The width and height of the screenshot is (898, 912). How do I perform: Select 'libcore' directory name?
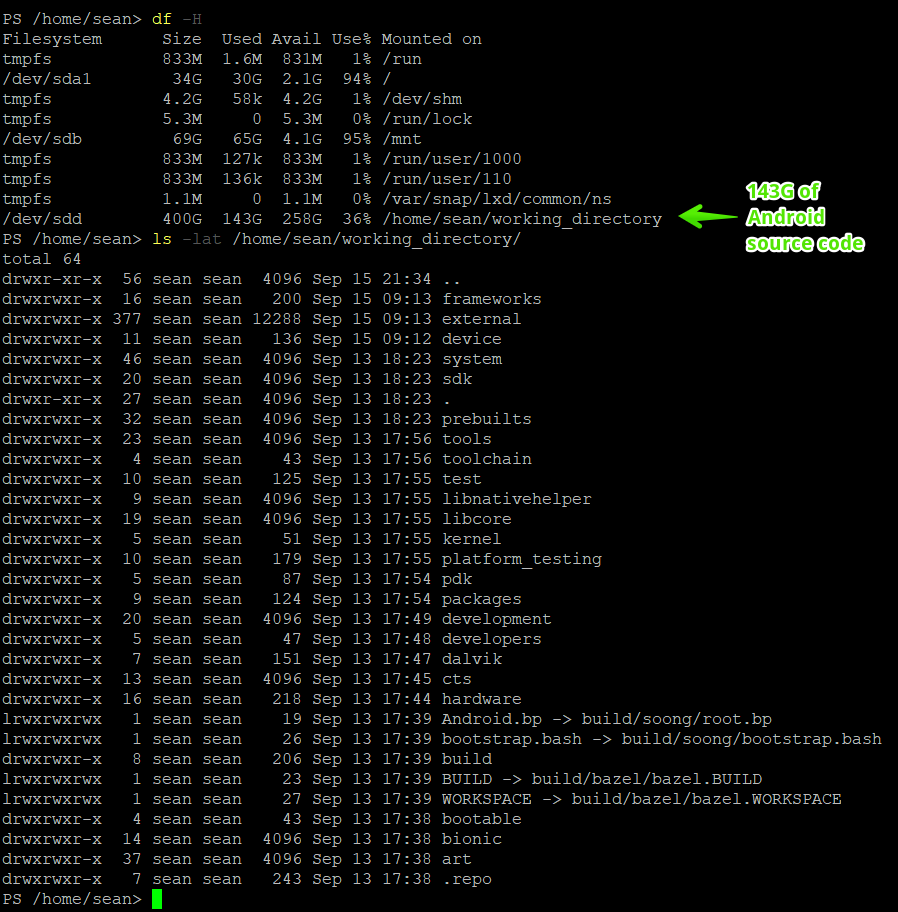point(476,519)
